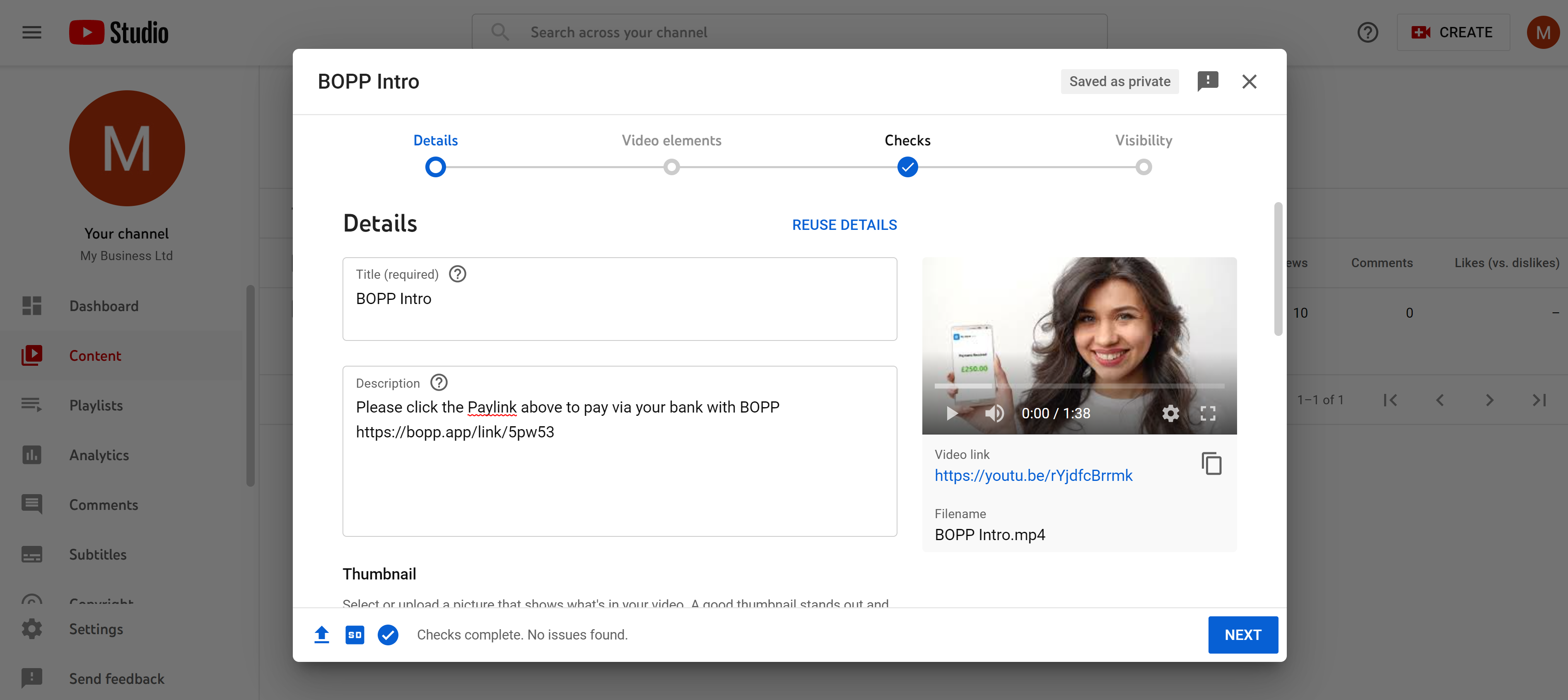Click the video preview progress bar
Screen dimensions: 1568x700
click(x=1078, y=386)
